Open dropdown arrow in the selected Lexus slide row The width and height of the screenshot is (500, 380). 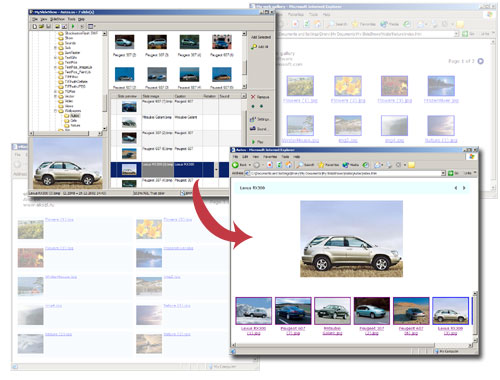[216, 169]
